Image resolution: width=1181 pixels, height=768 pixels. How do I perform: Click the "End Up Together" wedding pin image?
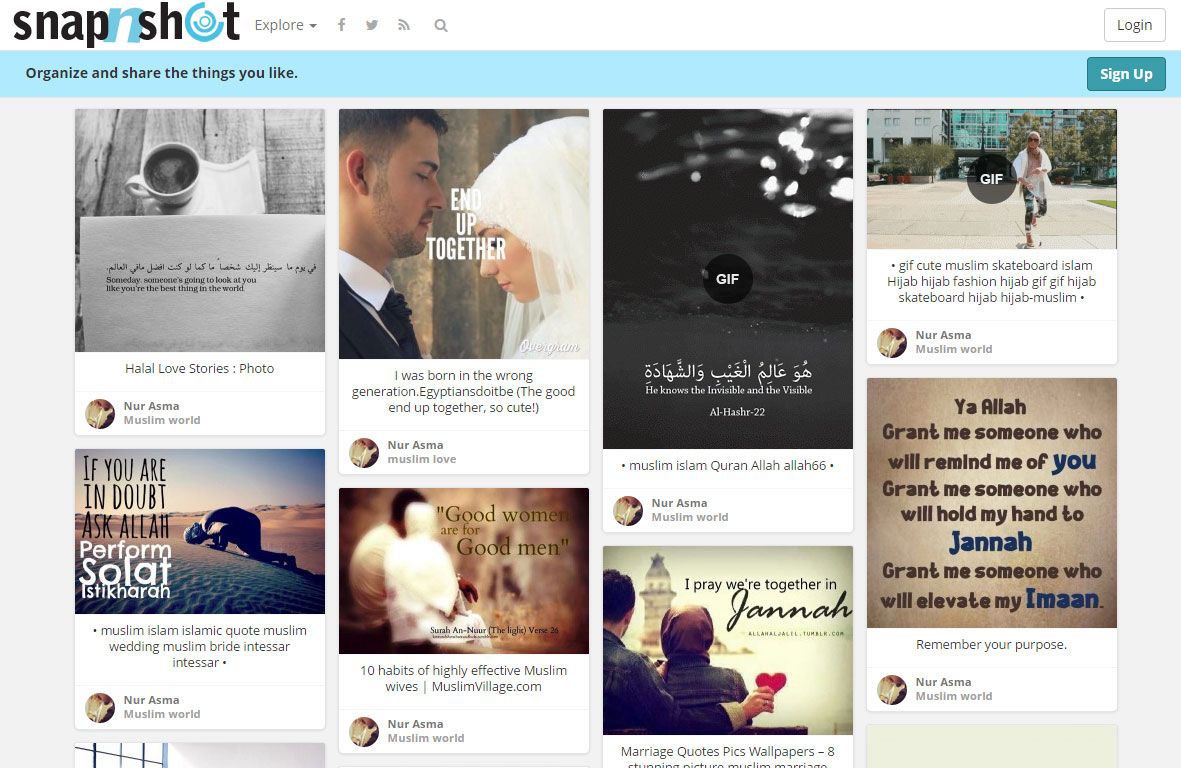tap(463, 233)
